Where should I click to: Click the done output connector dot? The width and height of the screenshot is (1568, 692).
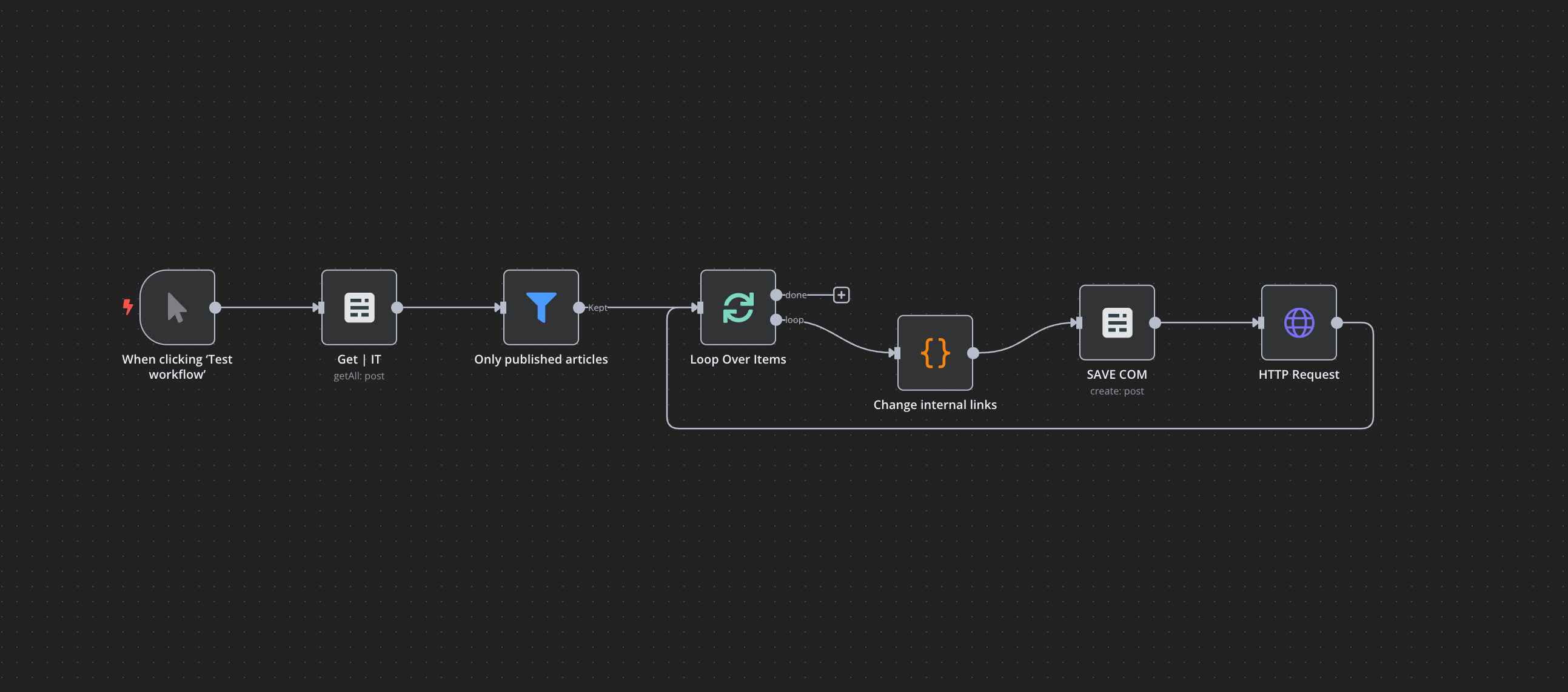coord(776,295)
